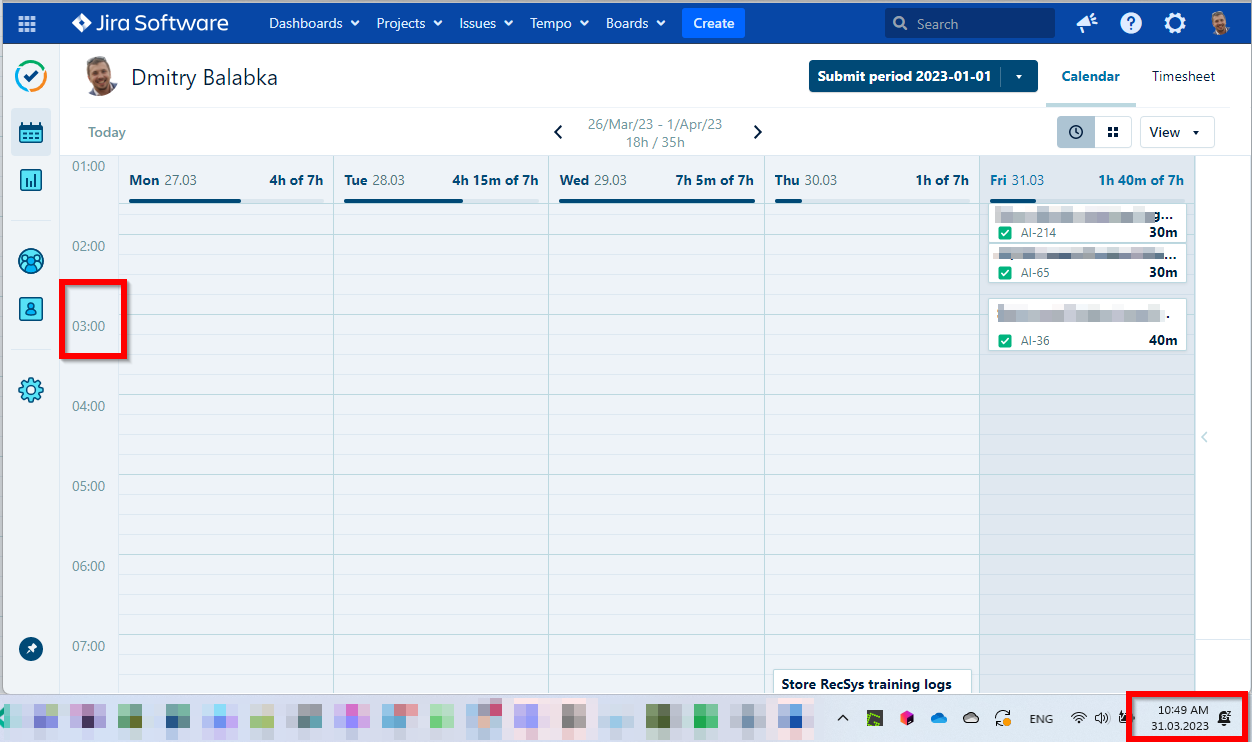The width and height of the screenshot is (1252, 742).
Task: Click the pin sidebar icon
Action: (x=31, y=649)
